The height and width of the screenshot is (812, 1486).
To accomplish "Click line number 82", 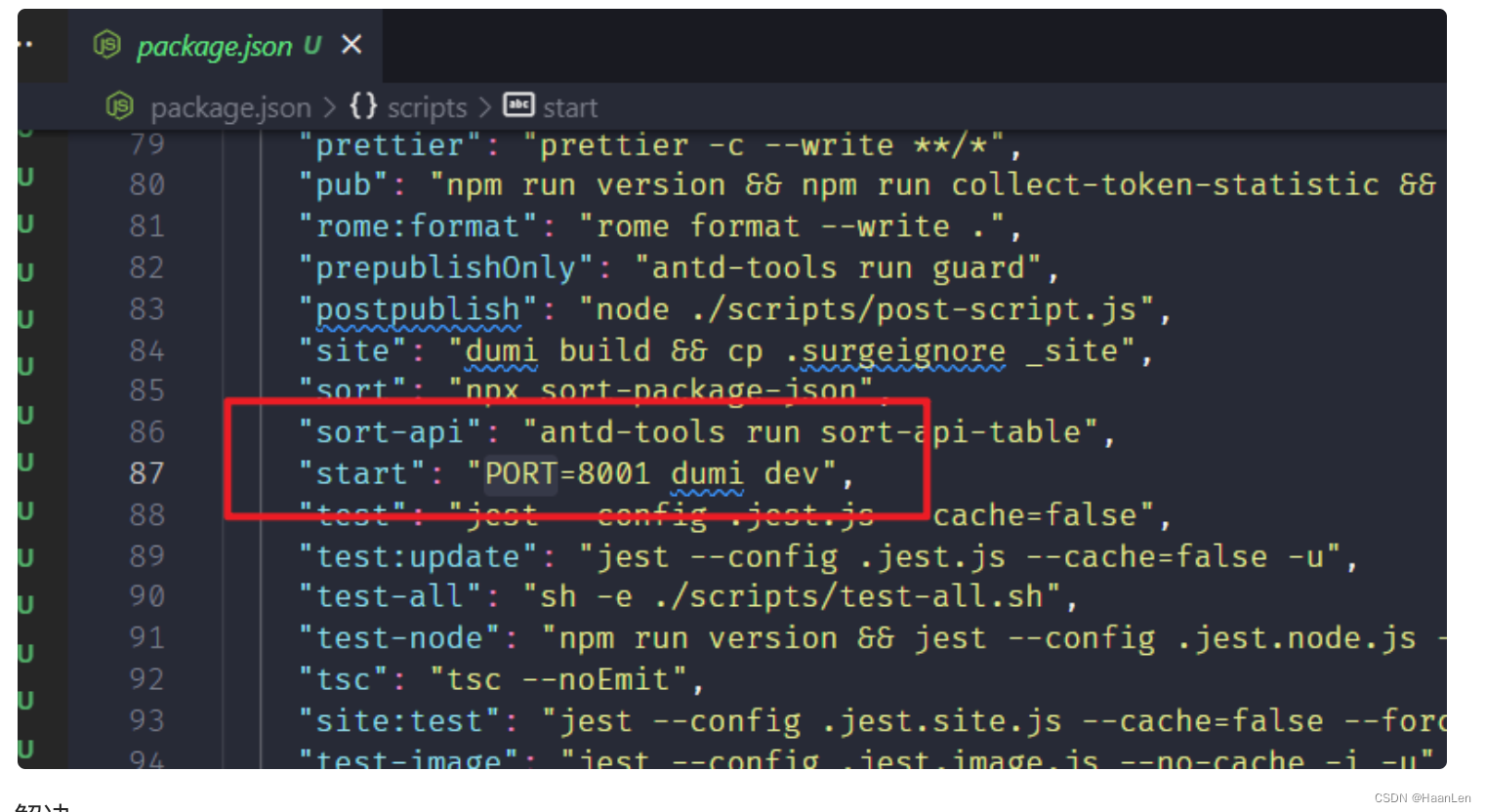I will point(147,267).
